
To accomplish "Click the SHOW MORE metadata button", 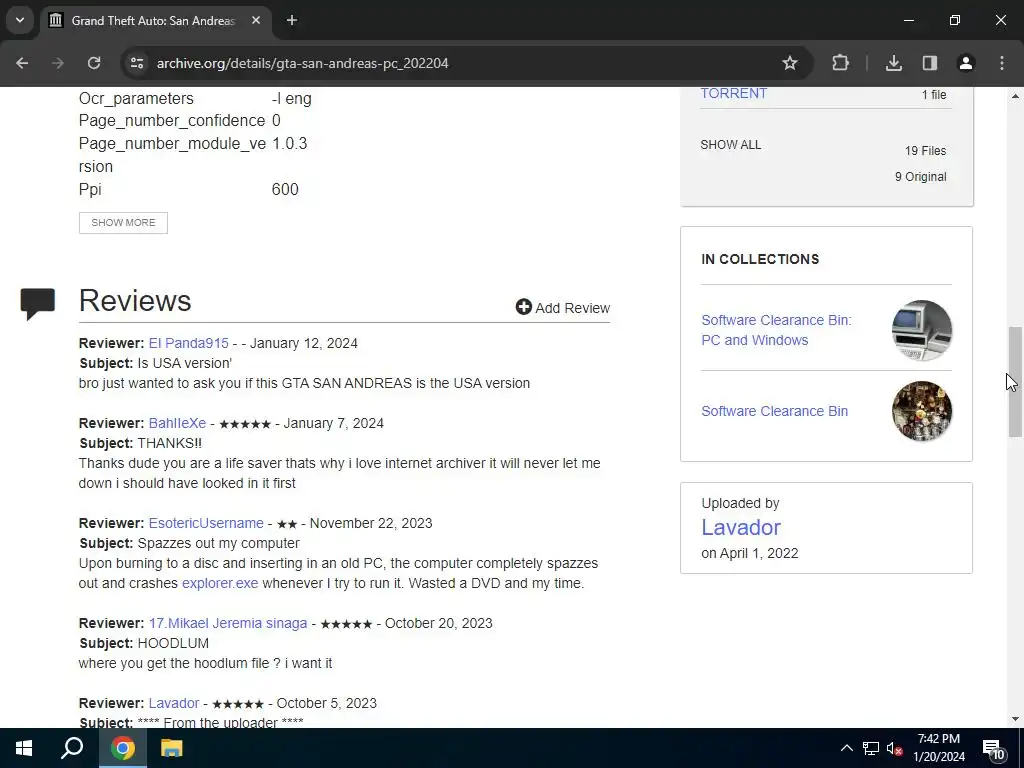I will point(123,223).
